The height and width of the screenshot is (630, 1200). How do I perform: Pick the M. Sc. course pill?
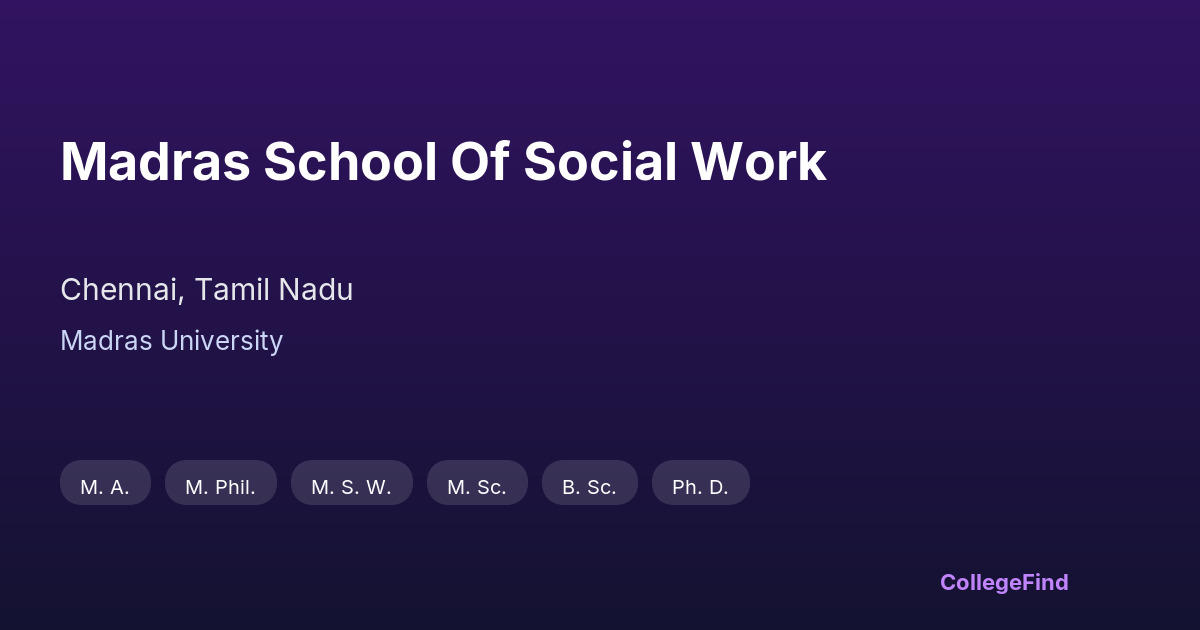[477, 487]
